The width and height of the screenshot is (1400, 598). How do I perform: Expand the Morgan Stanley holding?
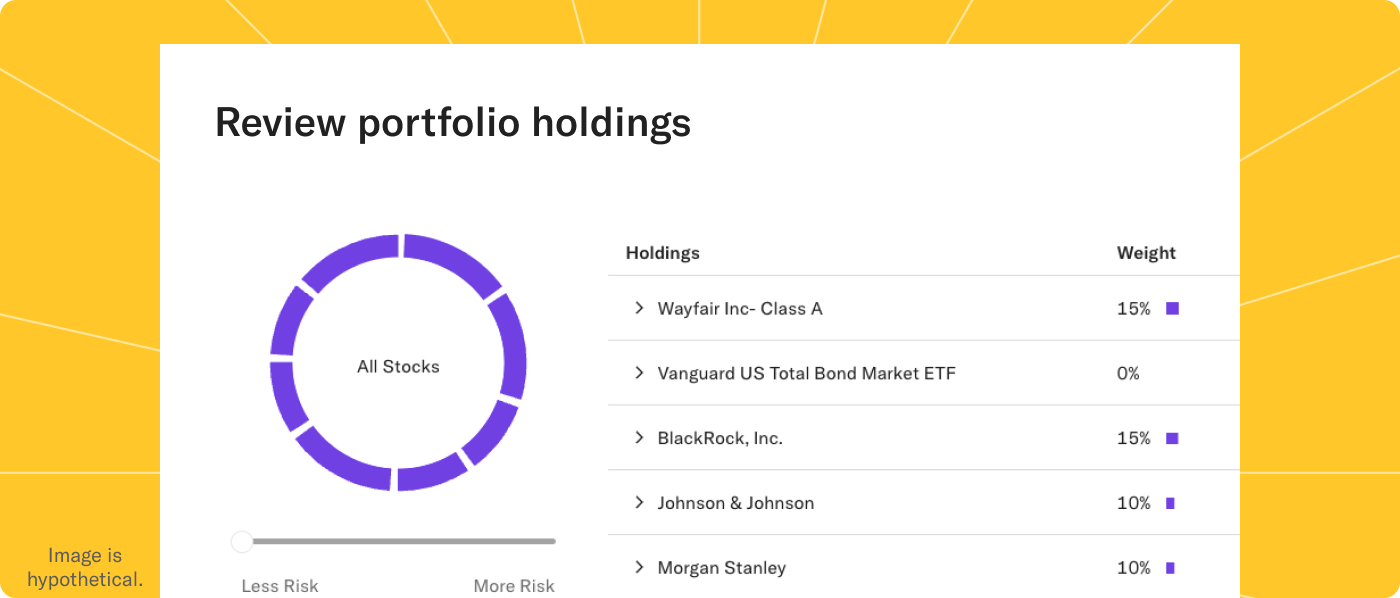640,567
